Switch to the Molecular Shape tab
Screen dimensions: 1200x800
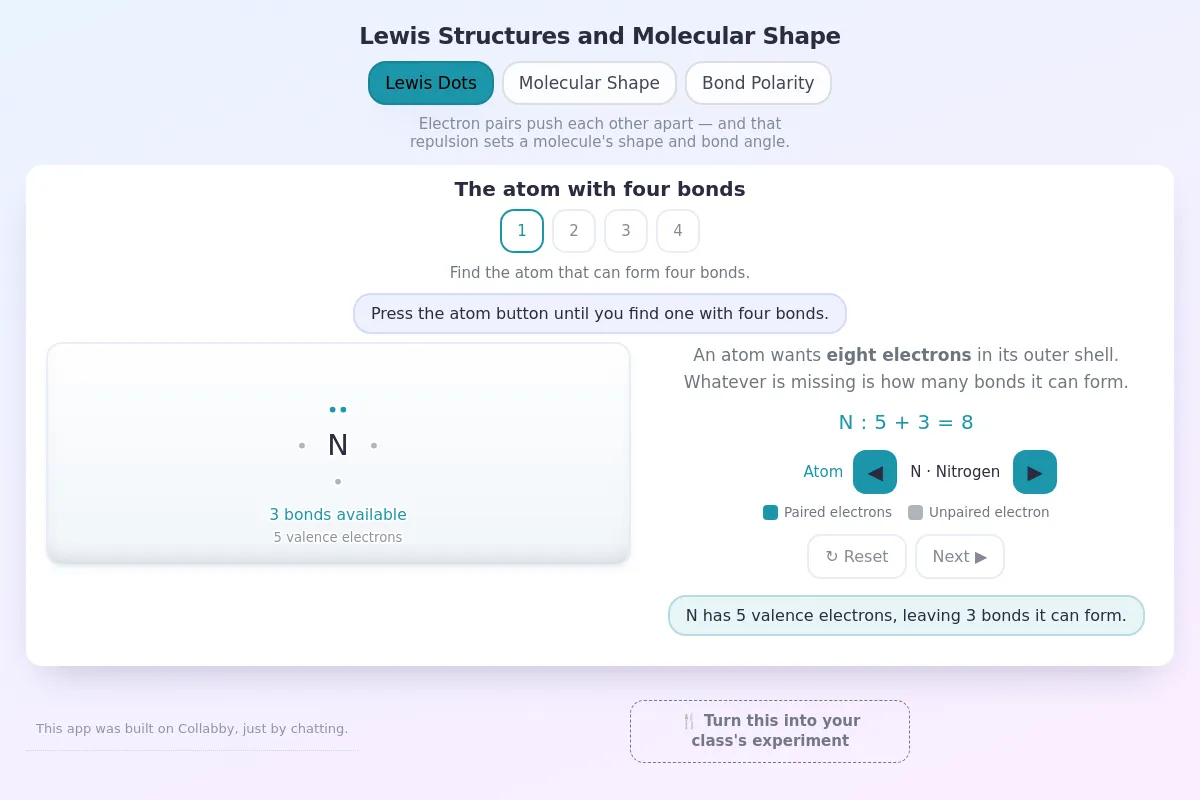(x=589, y=83)
